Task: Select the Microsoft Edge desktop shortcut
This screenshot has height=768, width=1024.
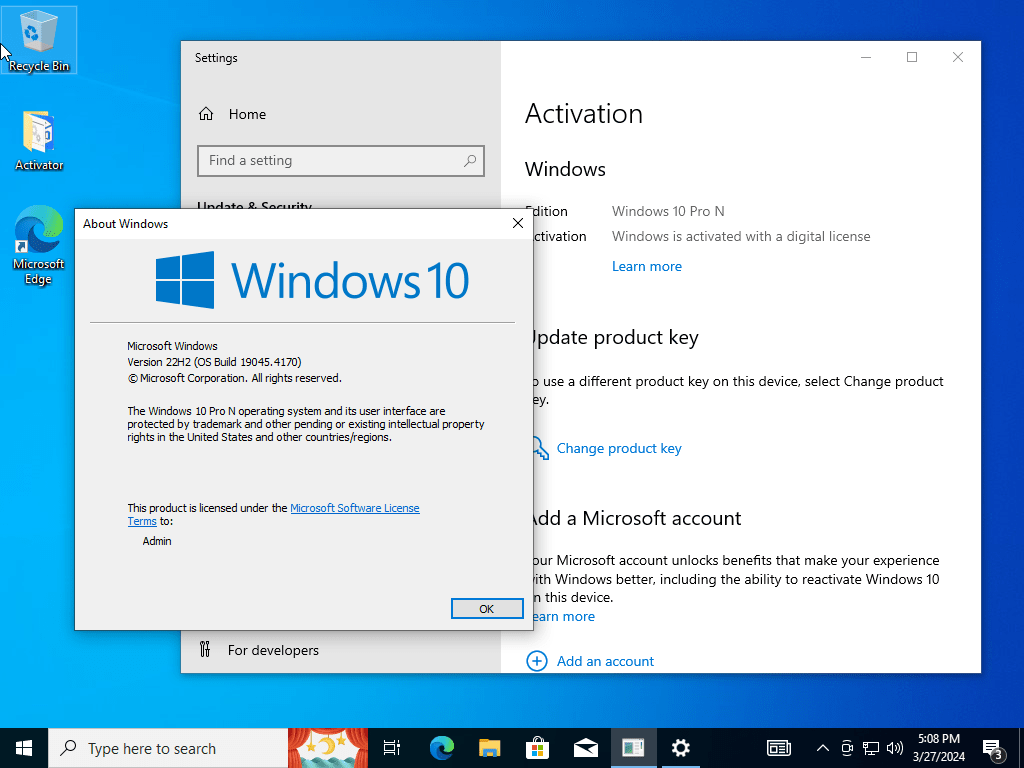Action: [39, 245]
